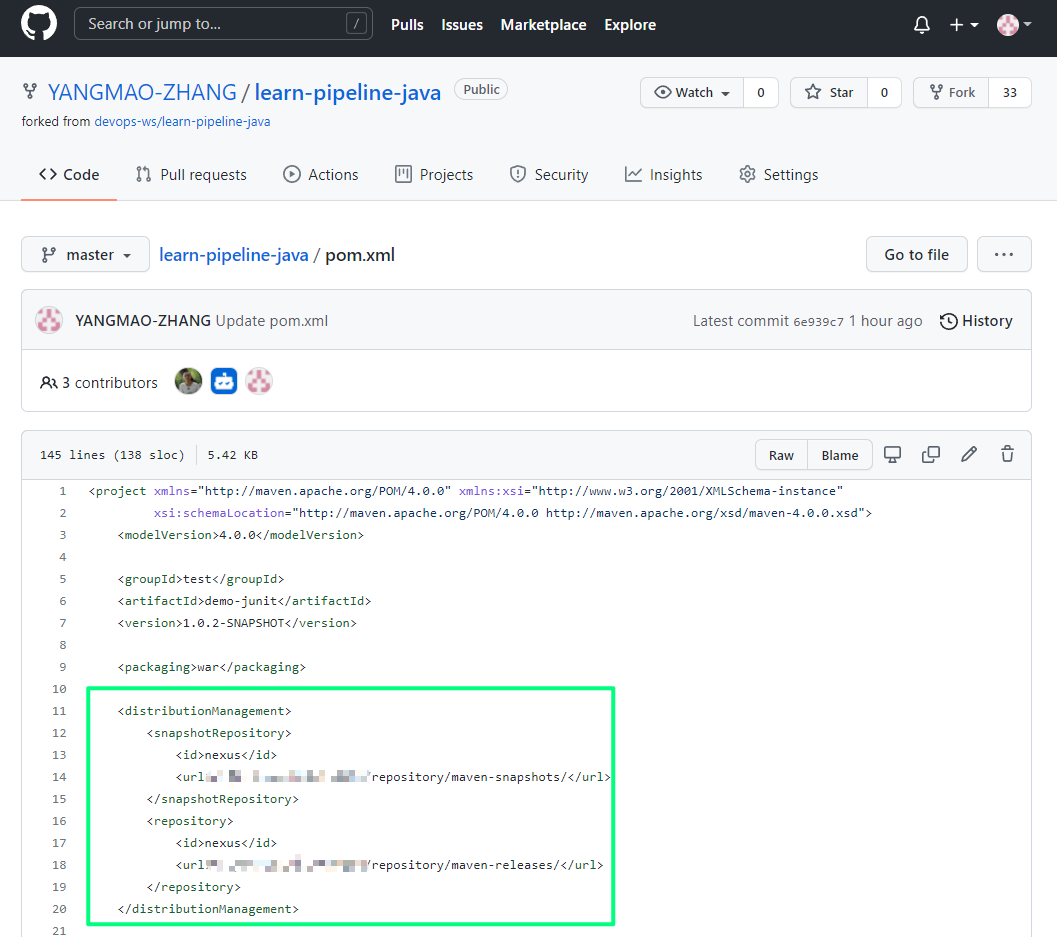Click the Go to file button
This screenshot has height=937, width=1057.
[917, 254]
